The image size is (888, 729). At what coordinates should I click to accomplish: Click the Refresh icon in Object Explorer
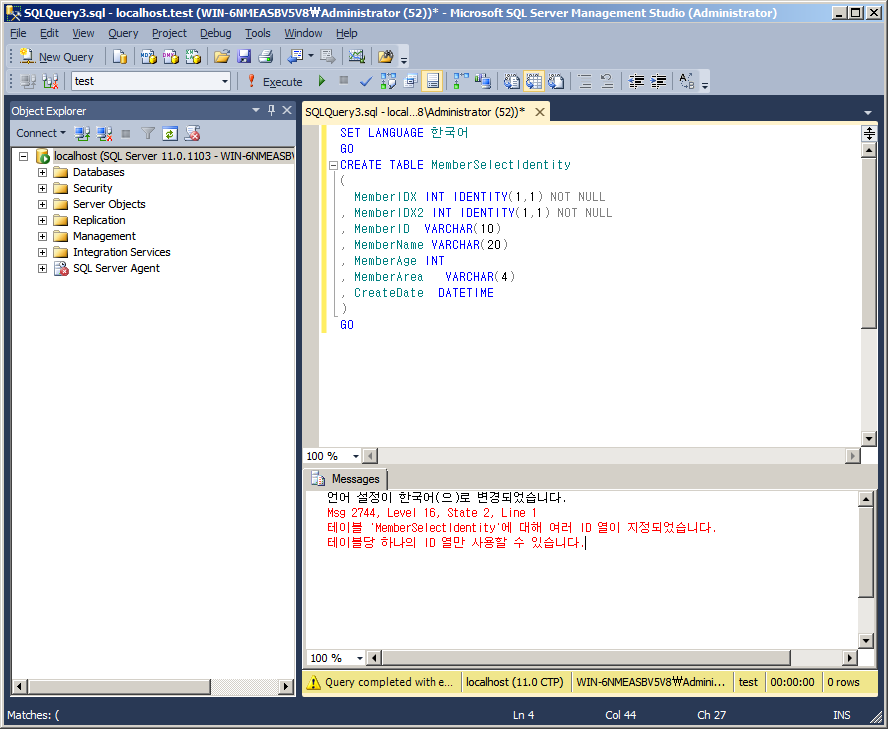[x=170, y=134]
